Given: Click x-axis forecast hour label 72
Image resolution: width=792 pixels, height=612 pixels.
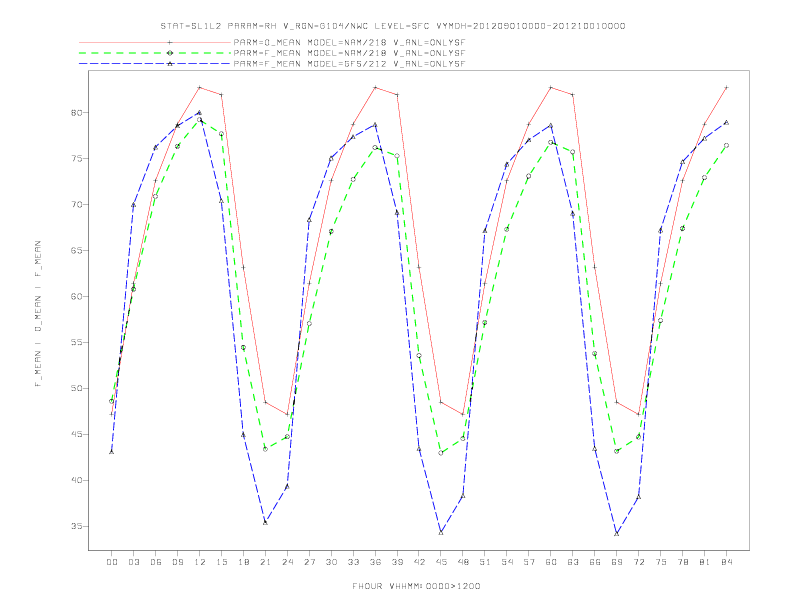Looking at the screenshot, I should 639,562.
